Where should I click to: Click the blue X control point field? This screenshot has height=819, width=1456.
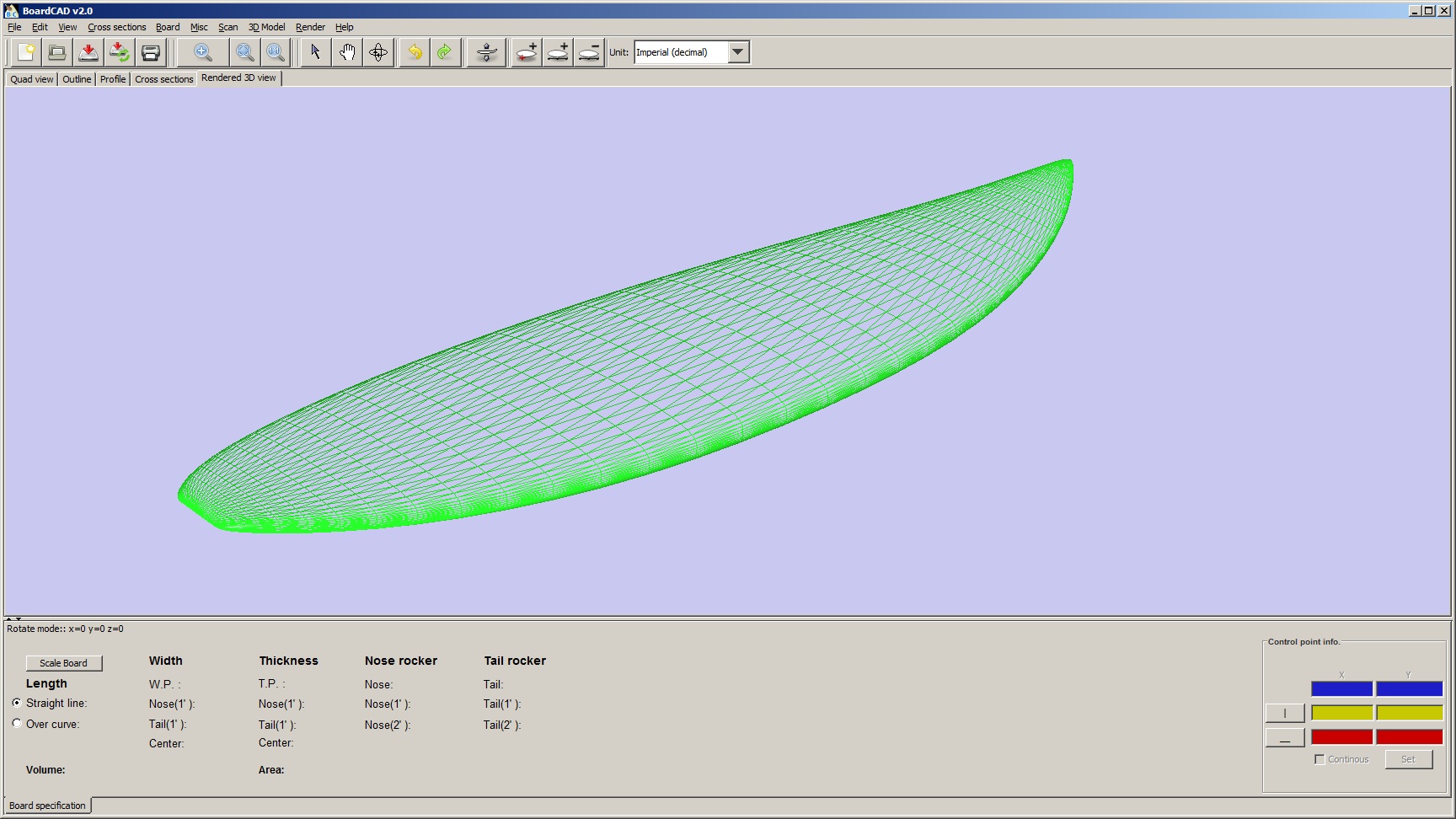pyautogui.click(x=1341, y=689)
